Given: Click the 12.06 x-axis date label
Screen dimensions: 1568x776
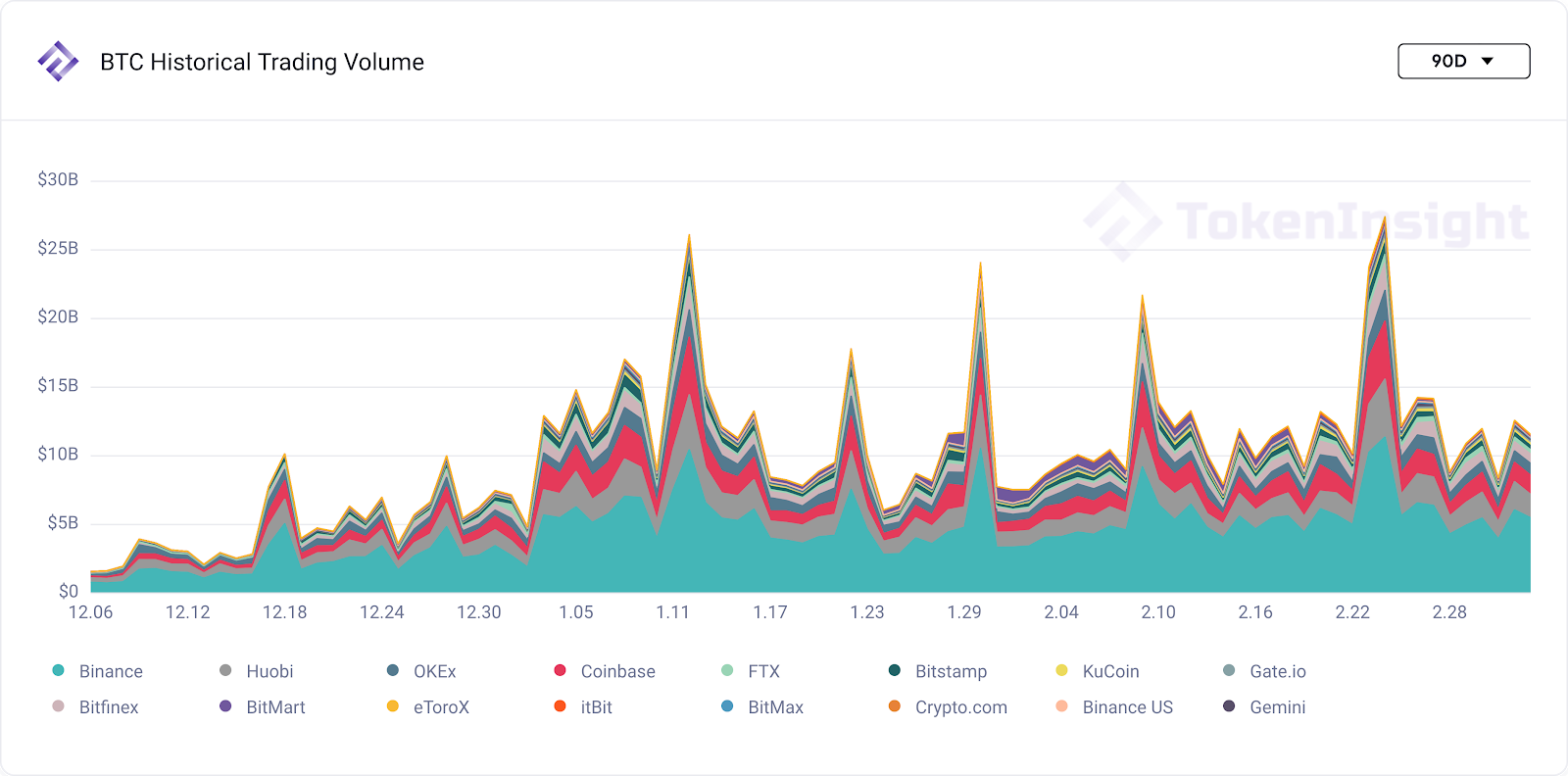Looking at the screenshot, I should tap(91, 612).
